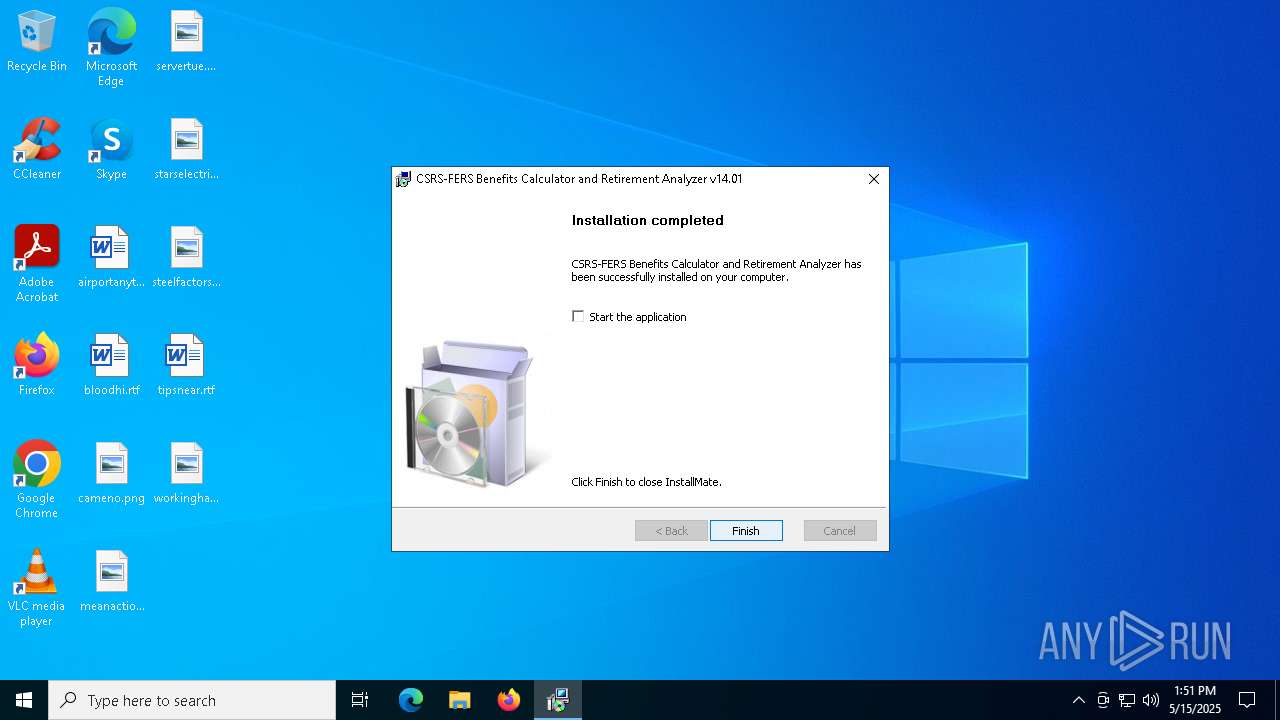Image resolution: width=1280 pixels, height=720 pixels.
Task: Select the cameno.png file icon
Action: point(111,474)
